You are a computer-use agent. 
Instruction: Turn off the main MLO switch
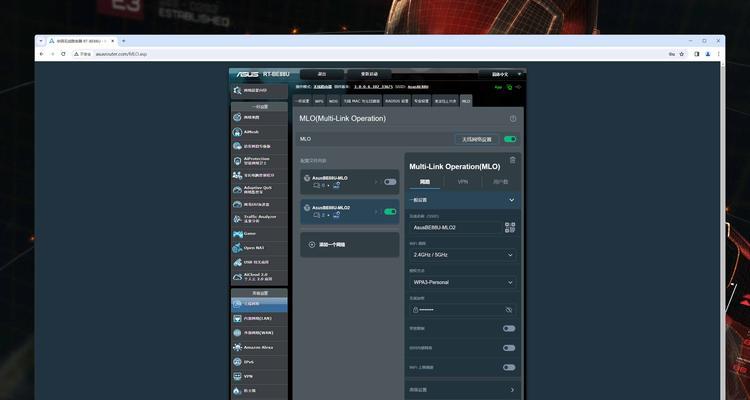[x=510, y=139]
